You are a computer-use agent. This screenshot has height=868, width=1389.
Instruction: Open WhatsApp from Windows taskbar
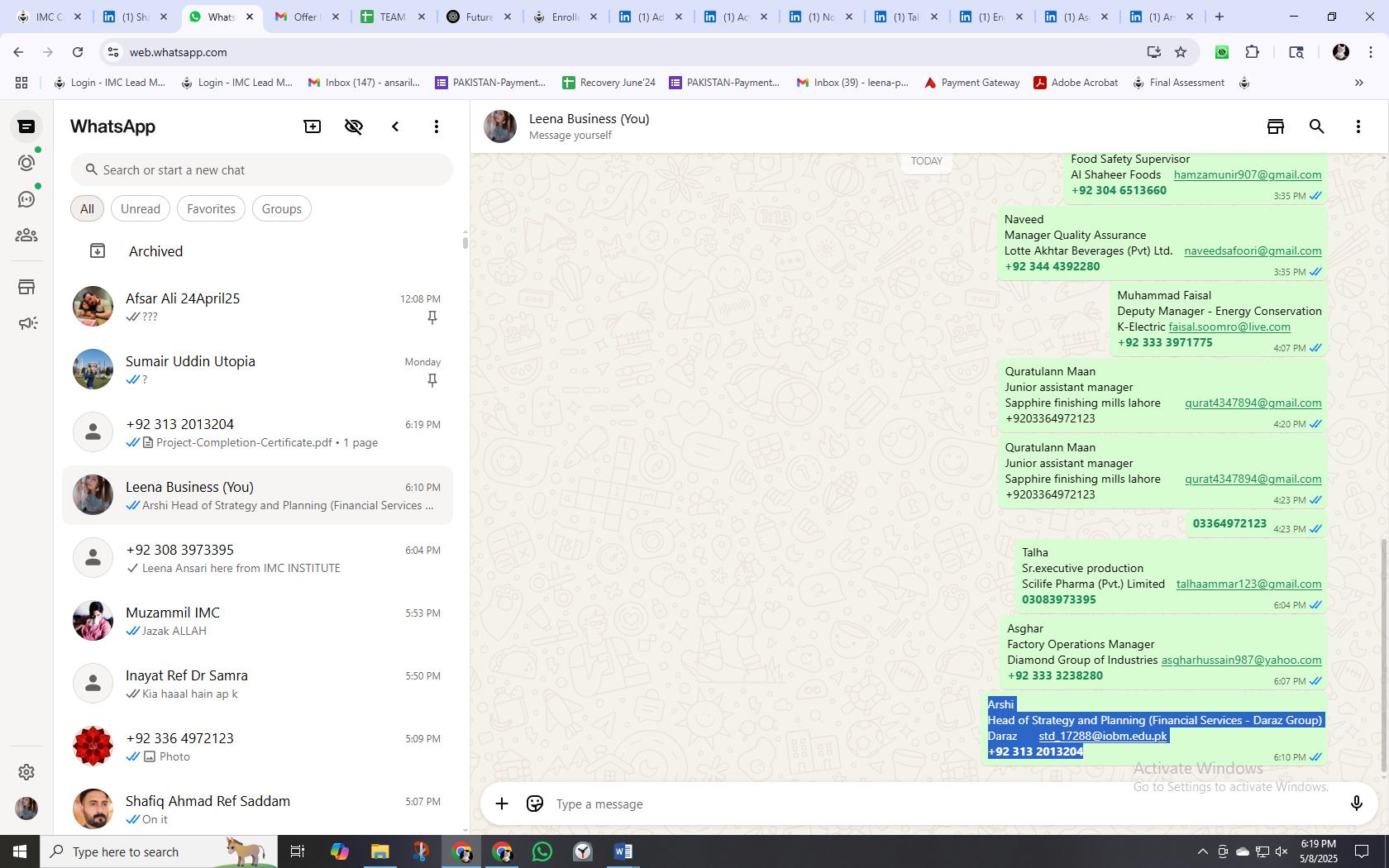(542, 851)
